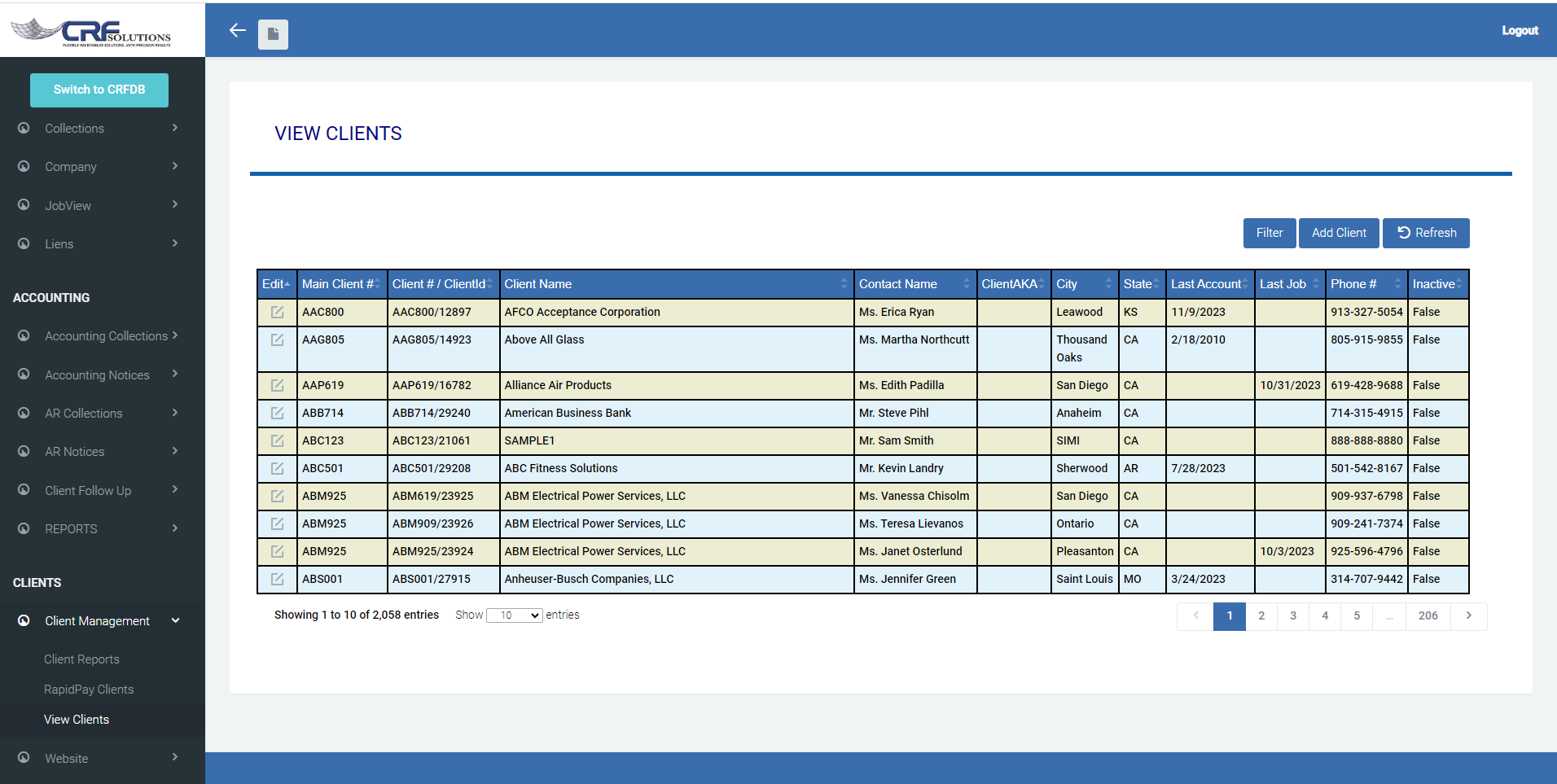Viewport: 1557px width, 784px height.
Task: Expand the Collections sidebar menu
Action: tap(98, 128)
